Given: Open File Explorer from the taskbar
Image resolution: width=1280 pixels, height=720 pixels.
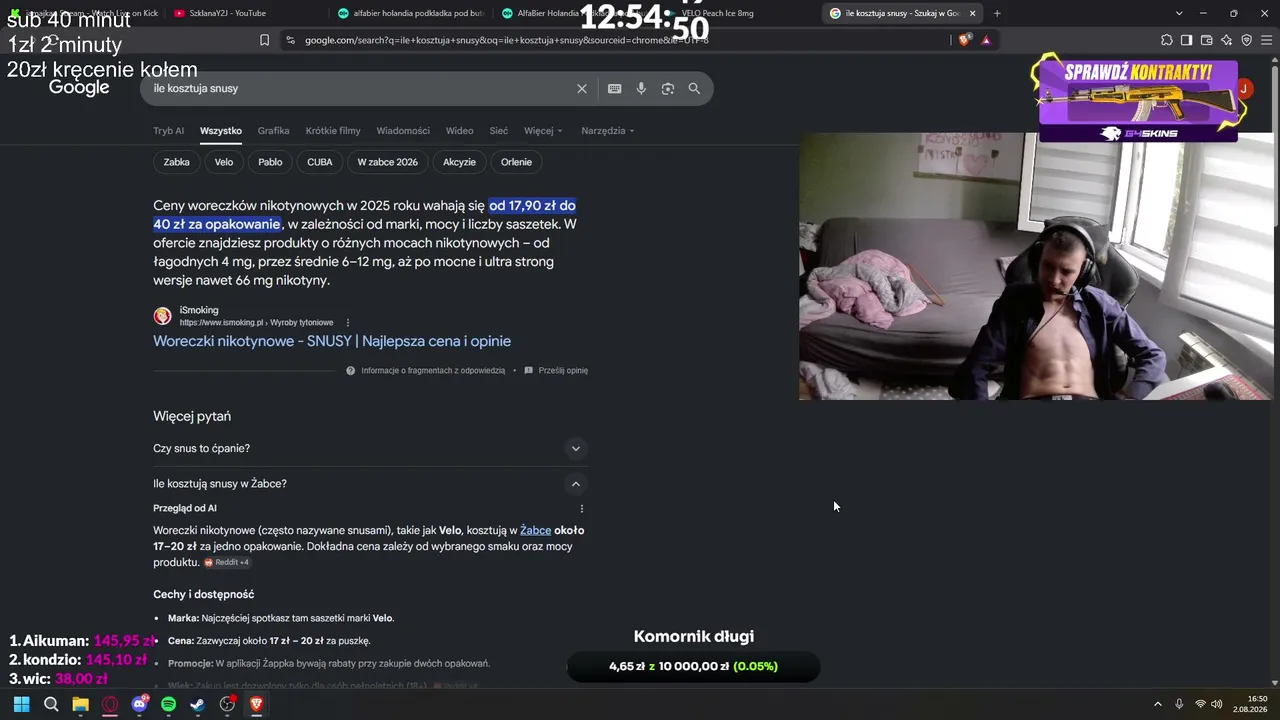Looking at the screenshot, I should pyautogui.click(x=80, y=704).
